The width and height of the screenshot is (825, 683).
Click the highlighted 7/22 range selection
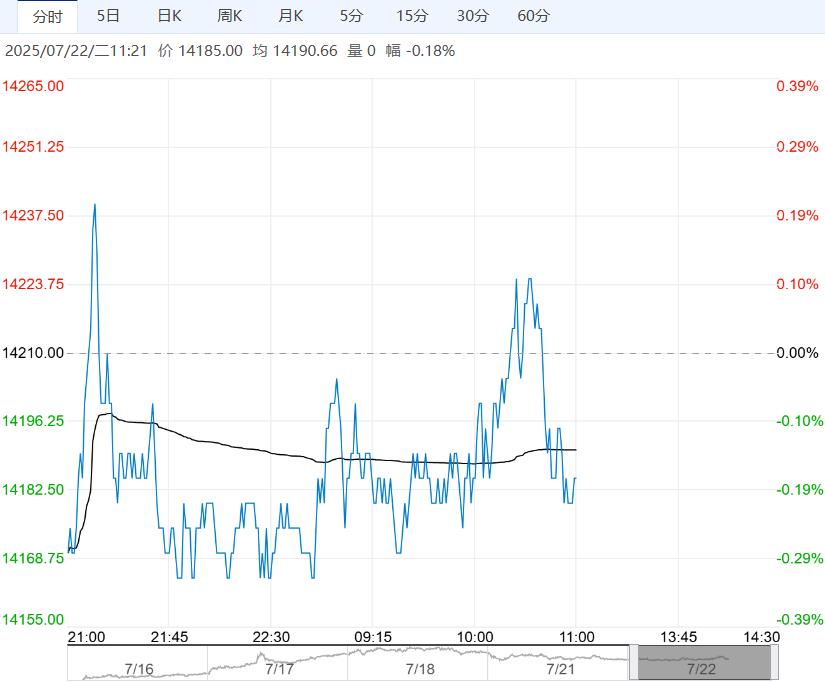[x=704, y=663]
